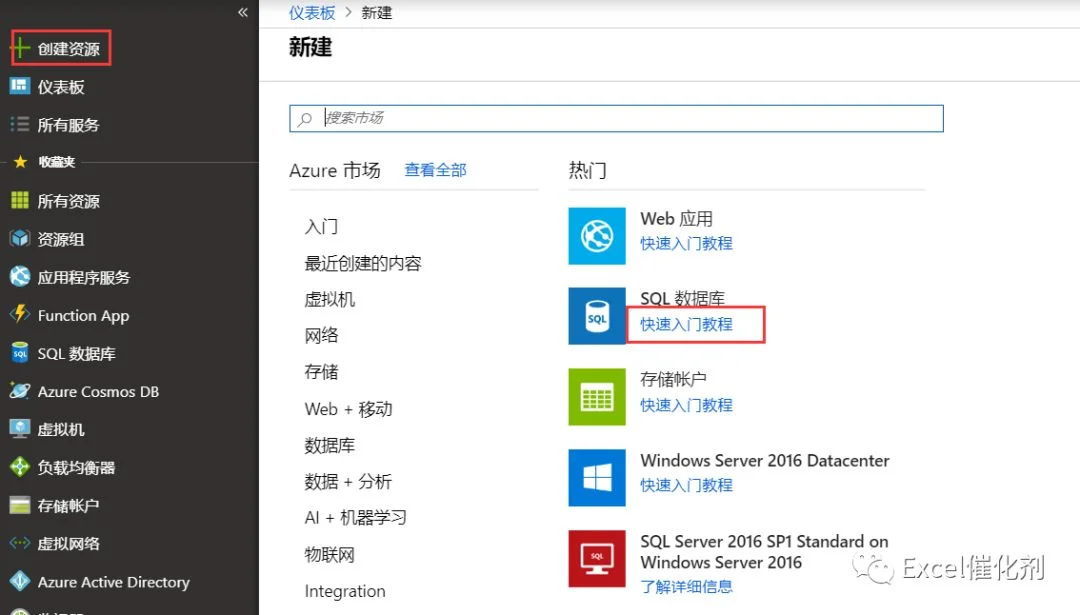
Task: Select the 虚拟机 marketplace category
Action: point(329,300)
